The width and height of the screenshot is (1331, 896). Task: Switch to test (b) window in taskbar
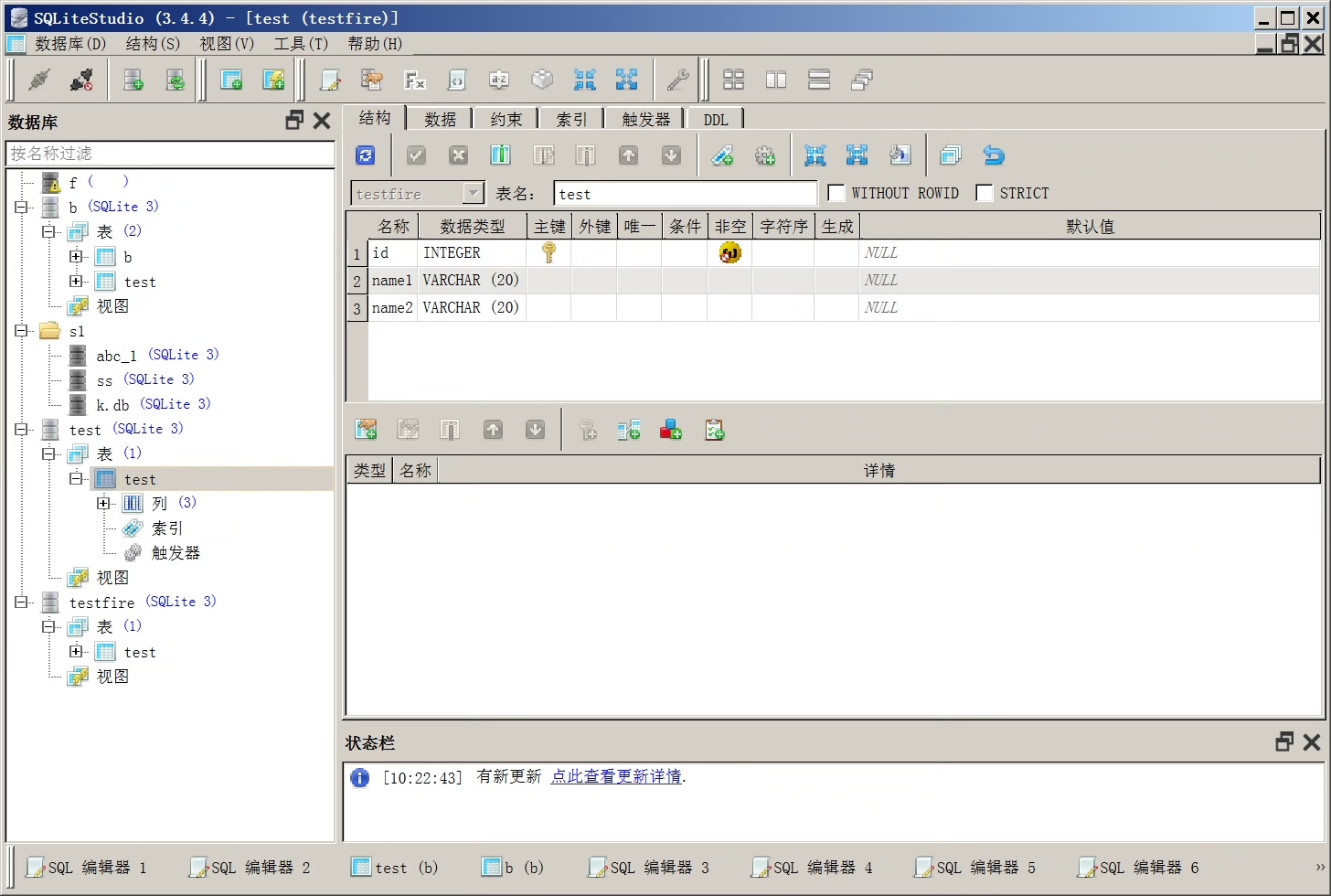(x=395, y=868)
